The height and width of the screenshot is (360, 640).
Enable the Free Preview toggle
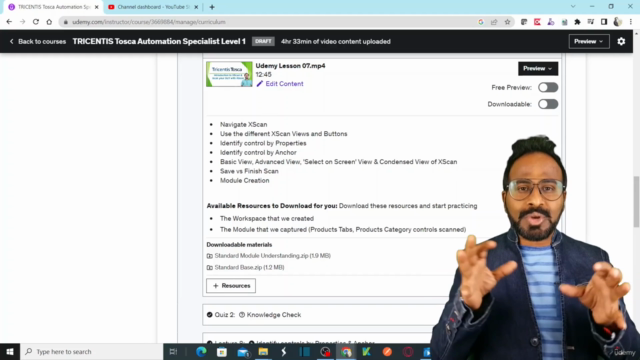tap(548, 87)
